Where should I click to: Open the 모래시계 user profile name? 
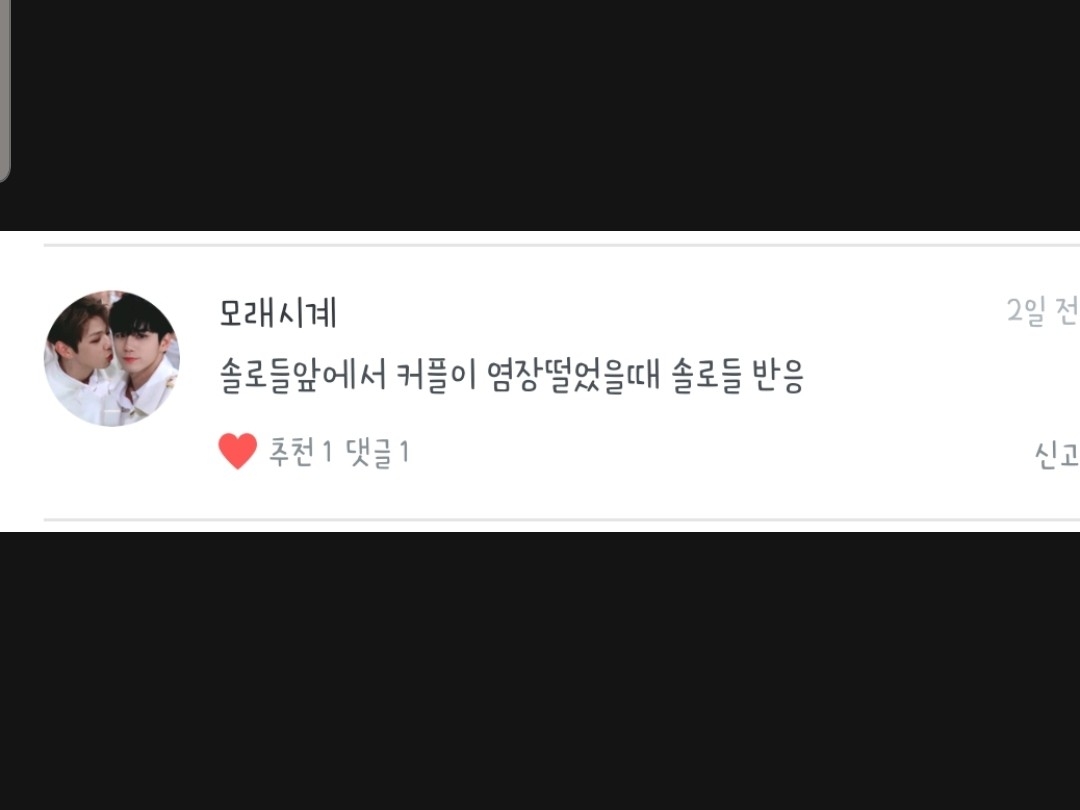click(278, 313)
